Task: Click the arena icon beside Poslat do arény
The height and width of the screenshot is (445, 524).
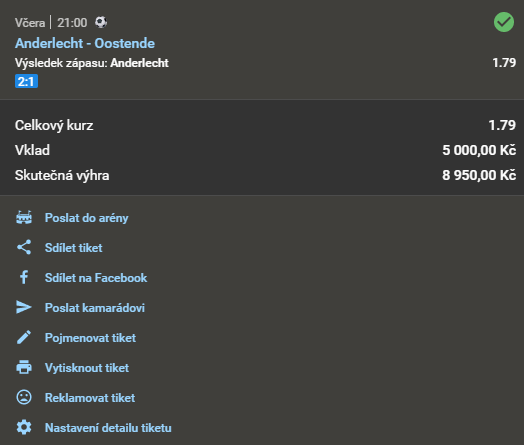Action: click(24, 217)
